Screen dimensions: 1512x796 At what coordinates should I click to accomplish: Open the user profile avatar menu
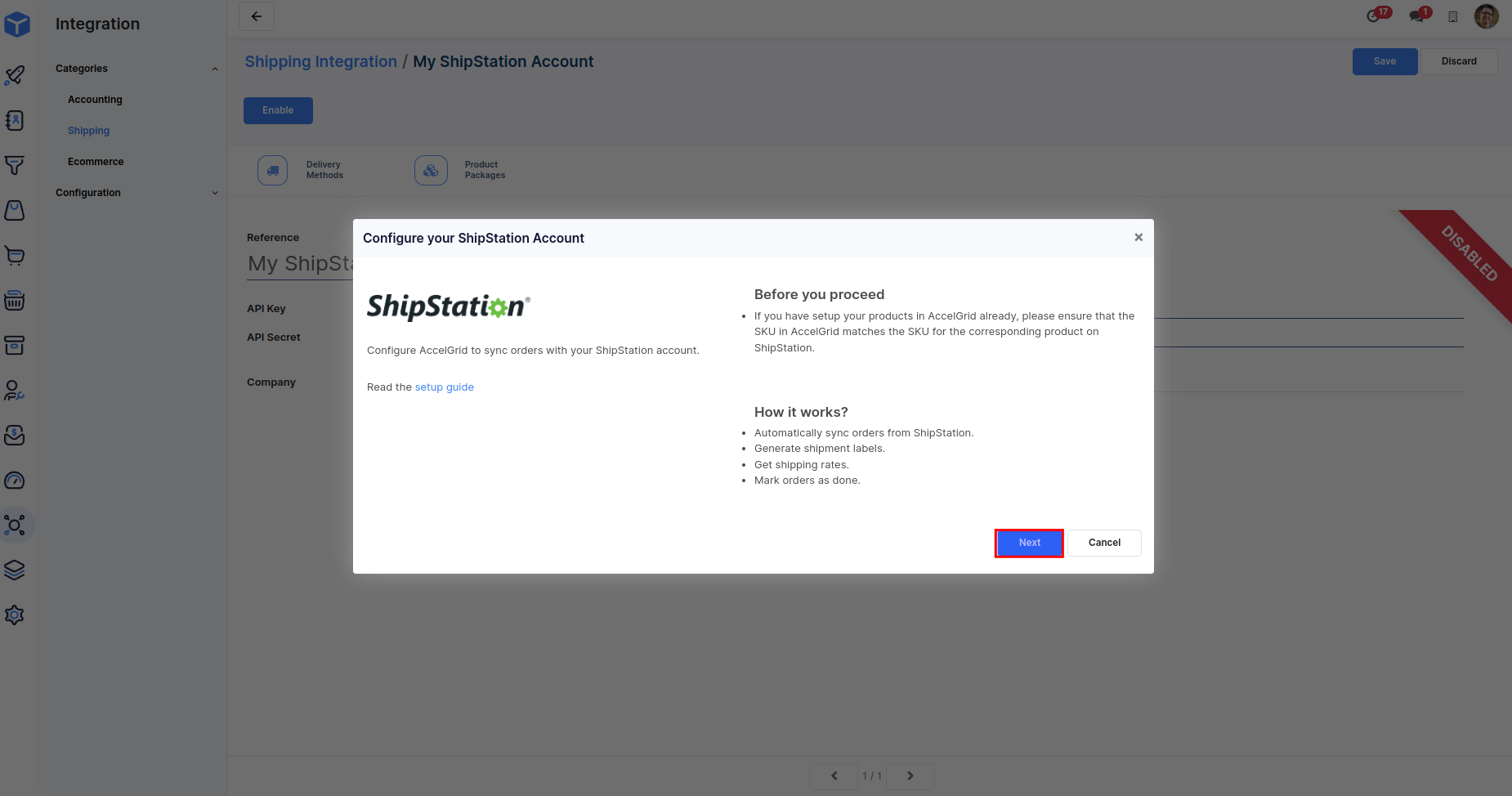pyautogui.click(x=1486, y=16)
